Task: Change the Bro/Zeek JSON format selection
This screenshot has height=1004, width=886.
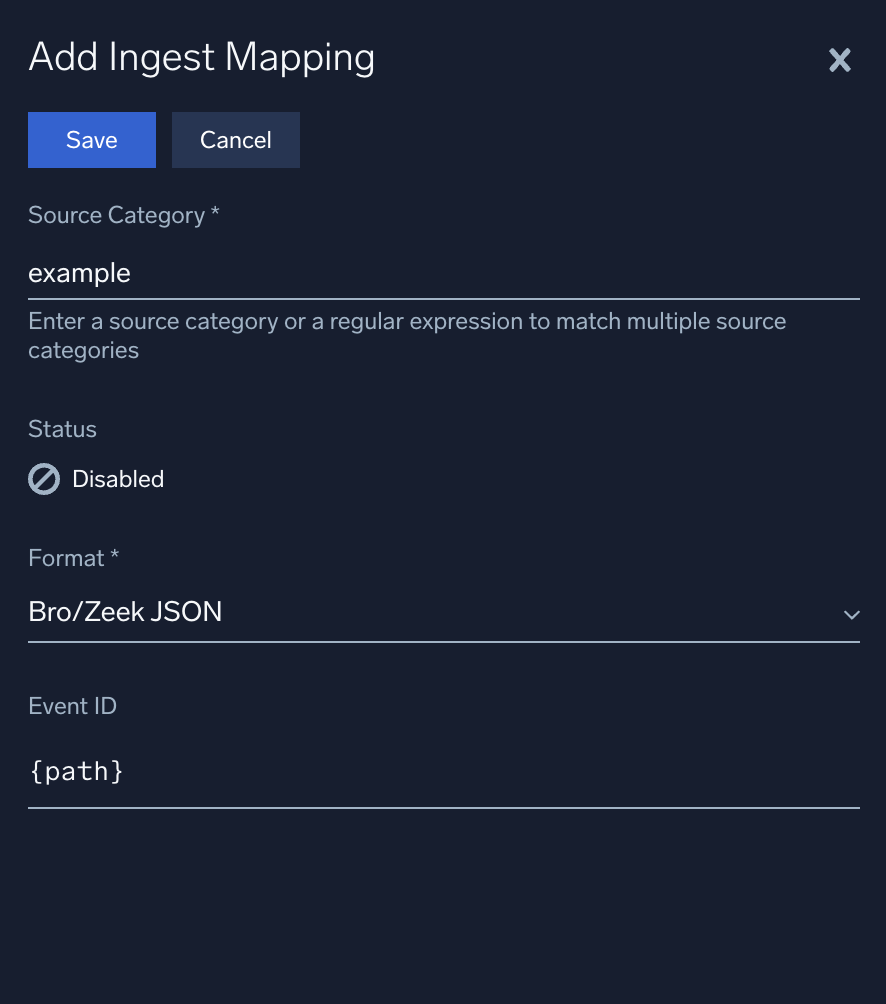Action: [443, 611]
